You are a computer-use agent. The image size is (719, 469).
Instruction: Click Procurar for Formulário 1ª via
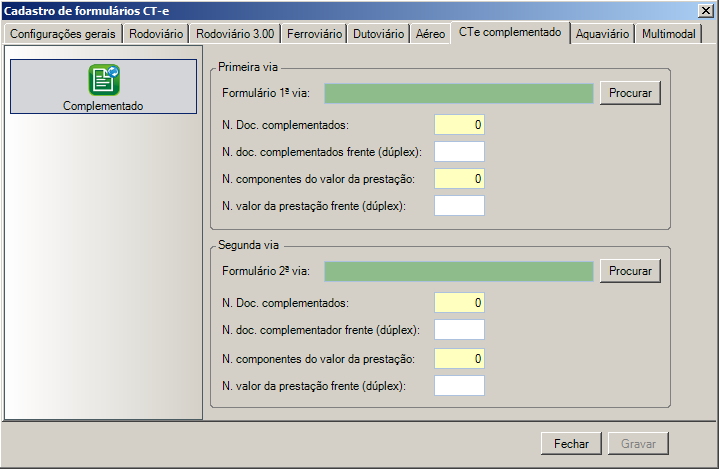pos(630,93)
